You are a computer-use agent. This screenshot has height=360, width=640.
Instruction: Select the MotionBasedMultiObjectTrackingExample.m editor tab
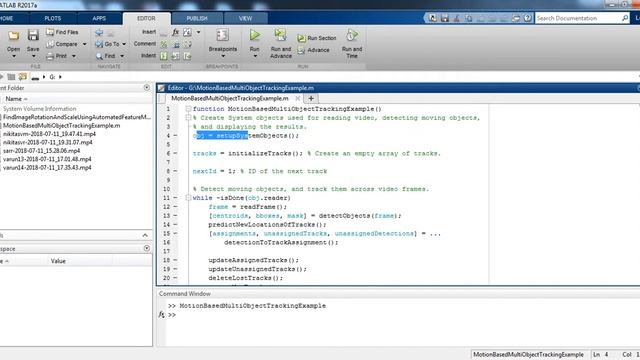pos(230,98)
